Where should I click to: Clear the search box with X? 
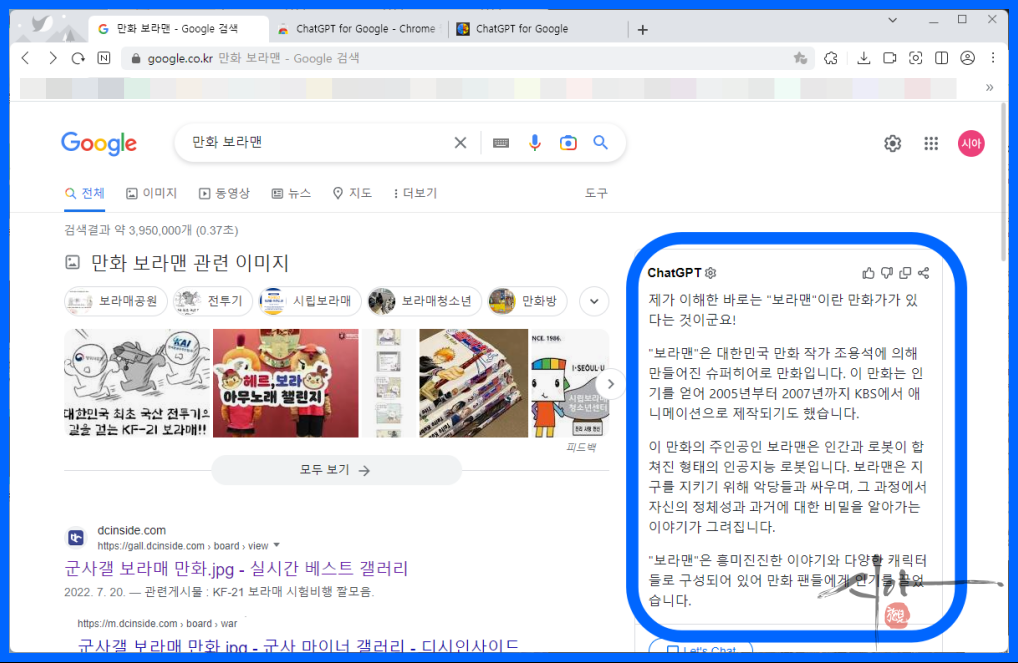point(460,143)
